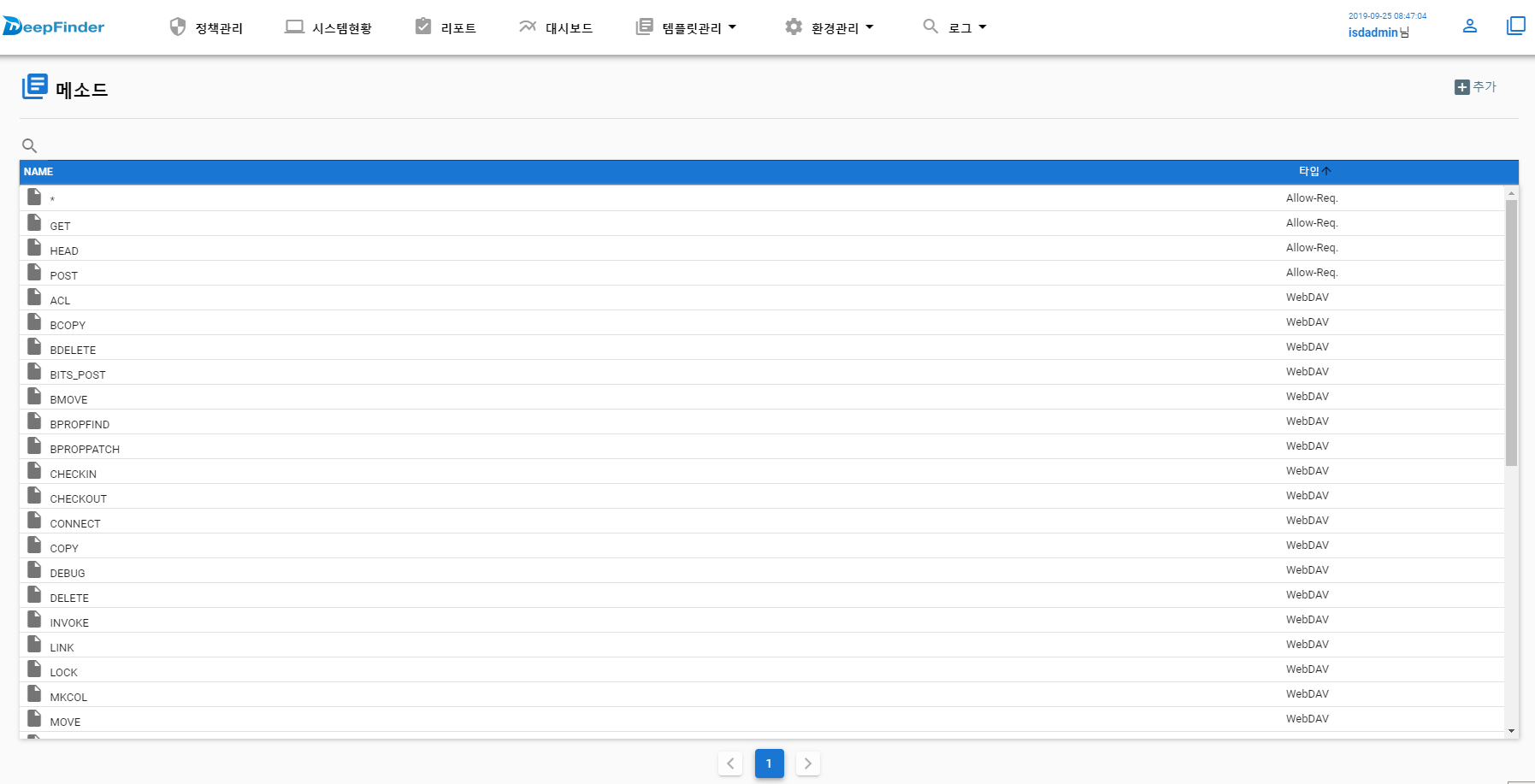
Task: Expand the 로그 dropdown arrow
Action: pyautogui.click(x=983, y=27)
